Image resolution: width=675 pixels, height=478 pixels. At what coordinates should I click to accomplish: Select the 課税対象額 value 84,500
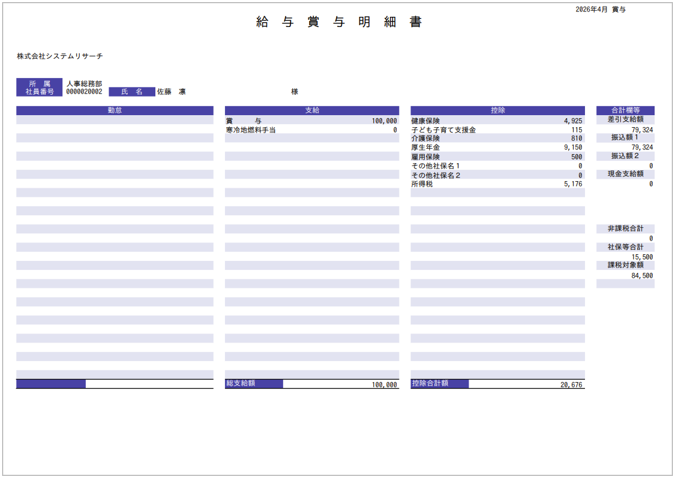641,275
